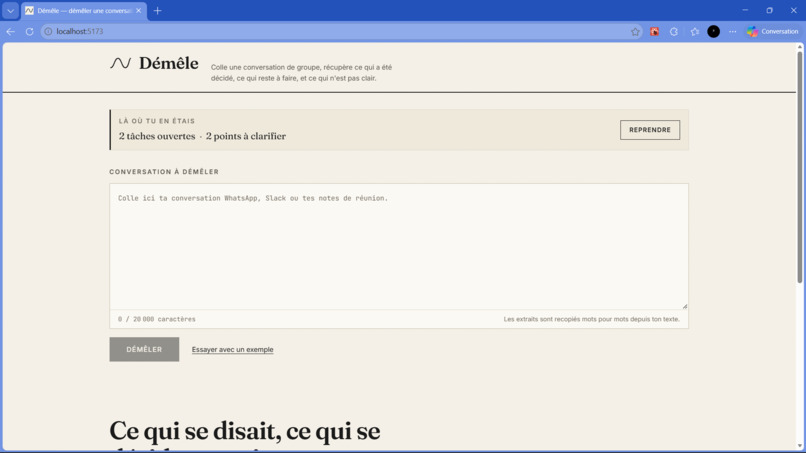This screenshot has height=453, width=806.
Task: Click 'Les extraits sont recopiés' note
Action: 591,319
